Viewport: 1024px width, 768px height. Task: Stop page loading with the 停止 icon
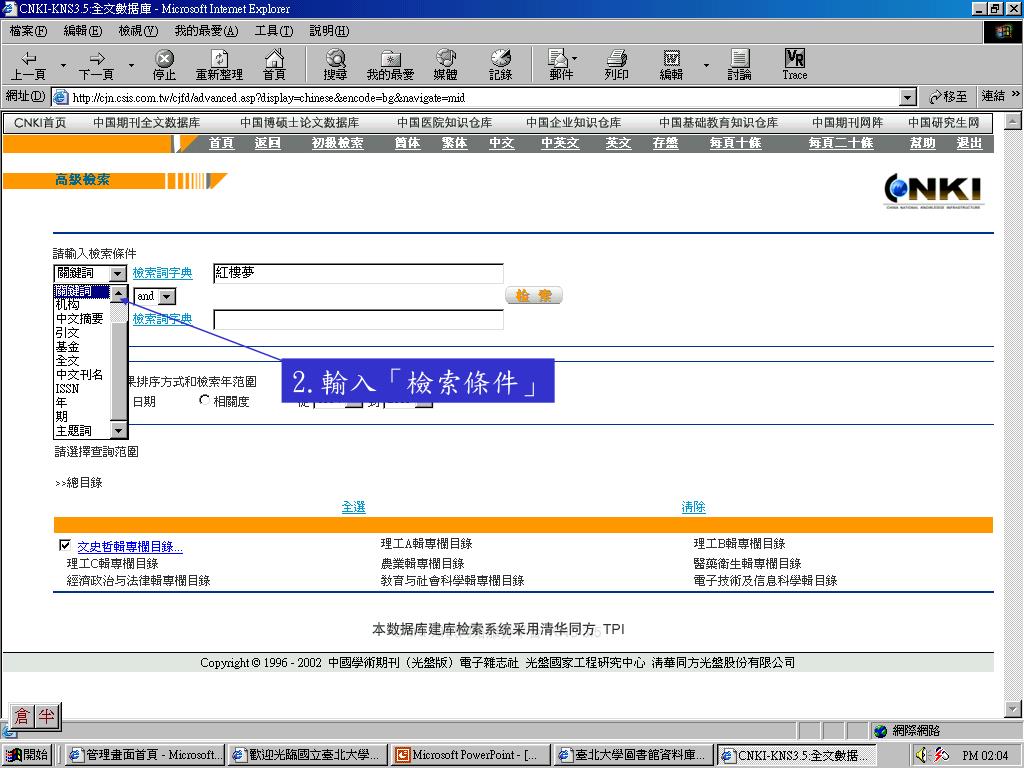coord(164,65)
